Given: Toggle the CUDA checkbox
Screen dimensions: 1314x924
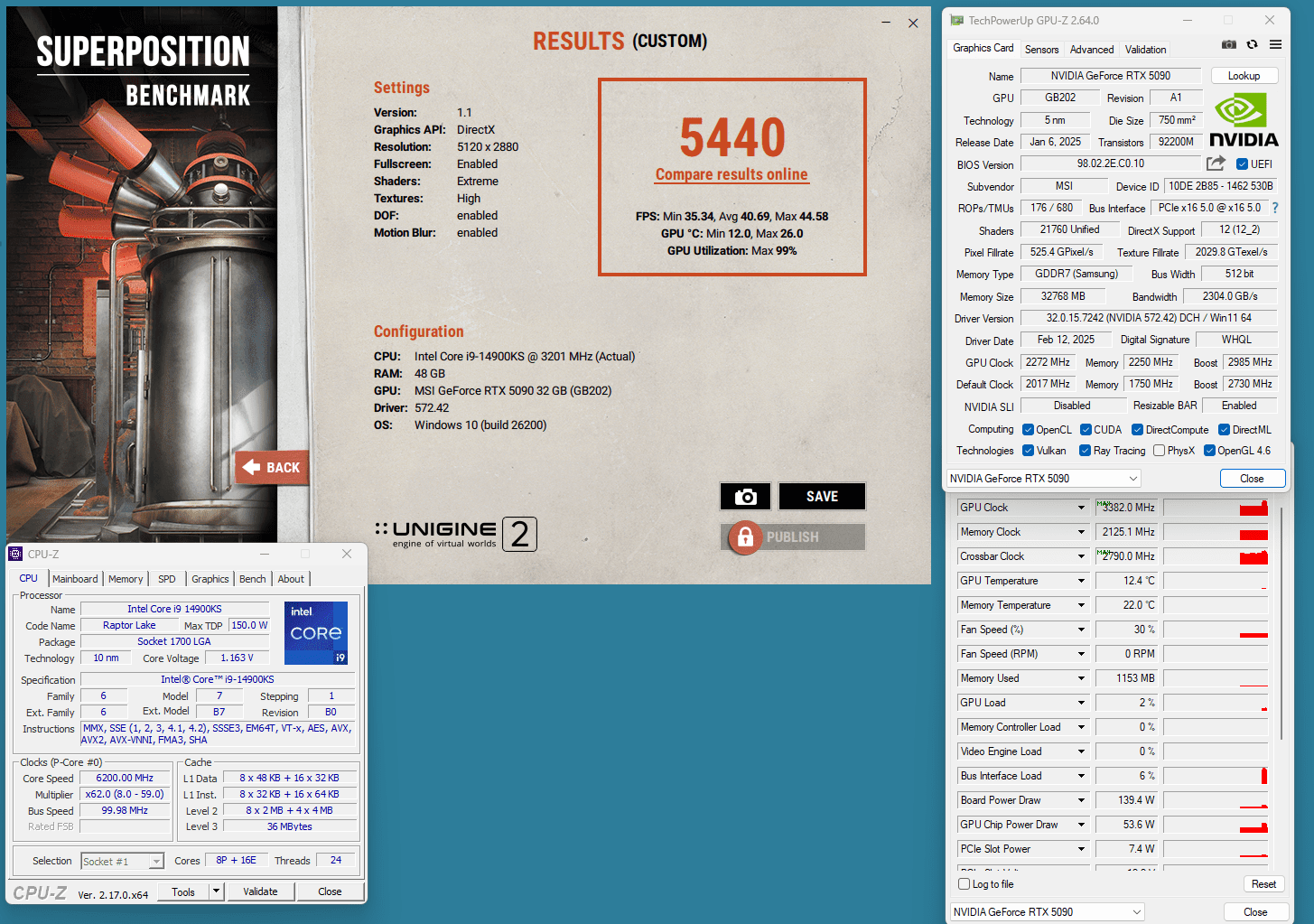Looking at the screenshot, I should 1086,430.
